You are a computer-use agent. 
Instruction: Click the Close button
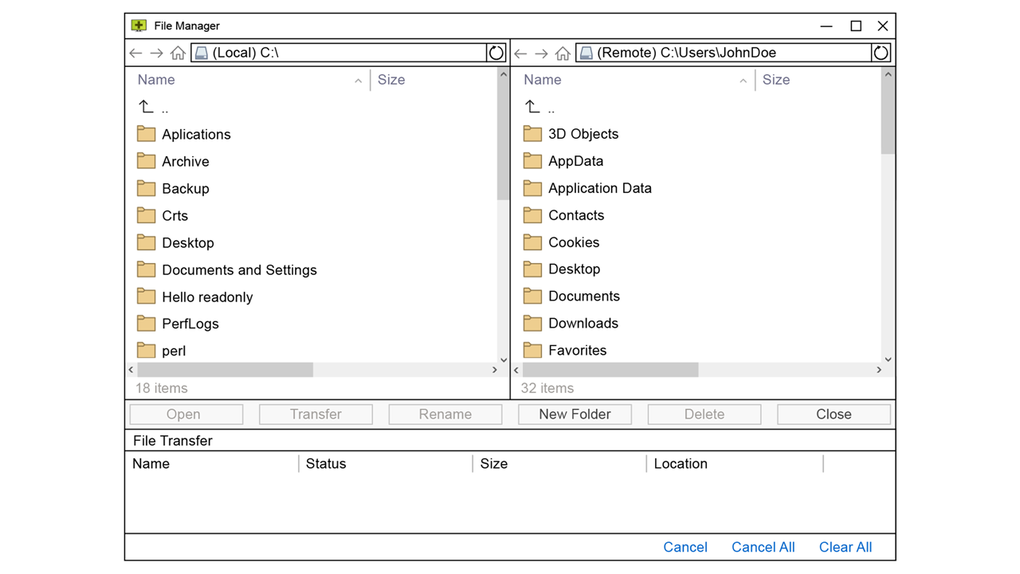click(833, 414)
